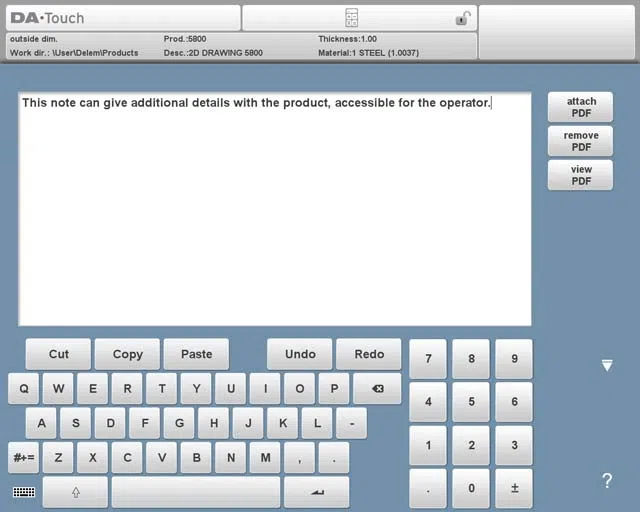Tap letter Z key
The width and height of the screenshot is (640, 512).
point(58,457)
